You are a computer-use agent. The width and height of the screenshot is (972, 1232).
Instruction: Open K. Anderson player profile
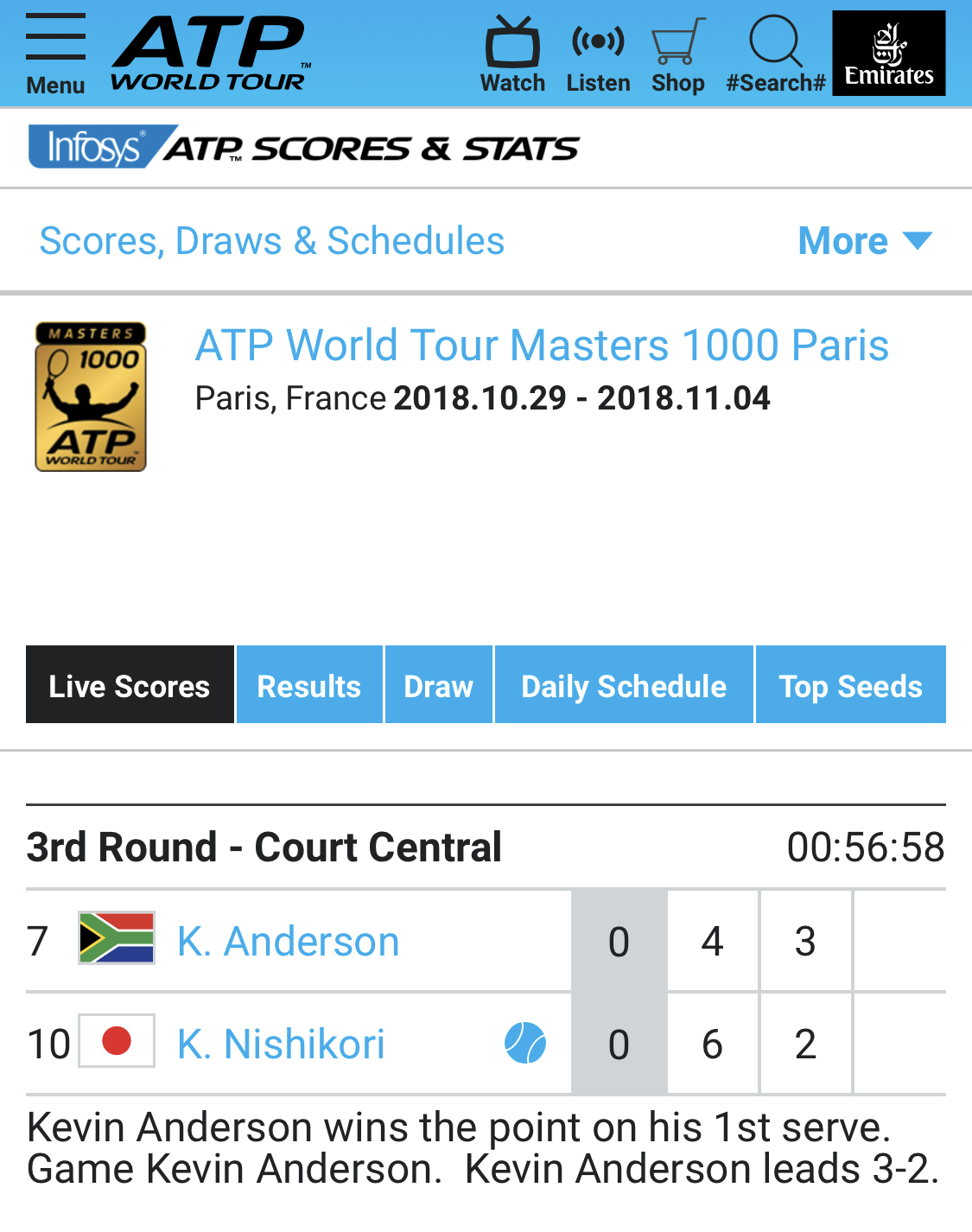tap(289, 941)
